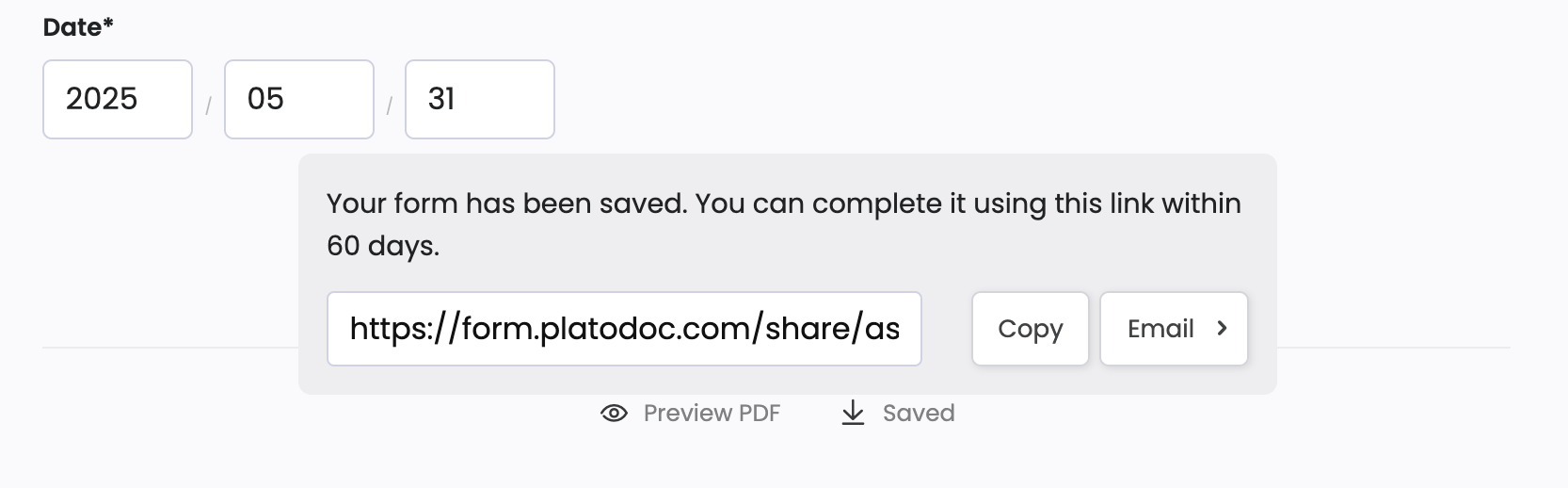The width and height of the screenshot is (1568, 488).
Task: Click inside the share link URL field
Action: pyautogui.click(x=624, y=329)
